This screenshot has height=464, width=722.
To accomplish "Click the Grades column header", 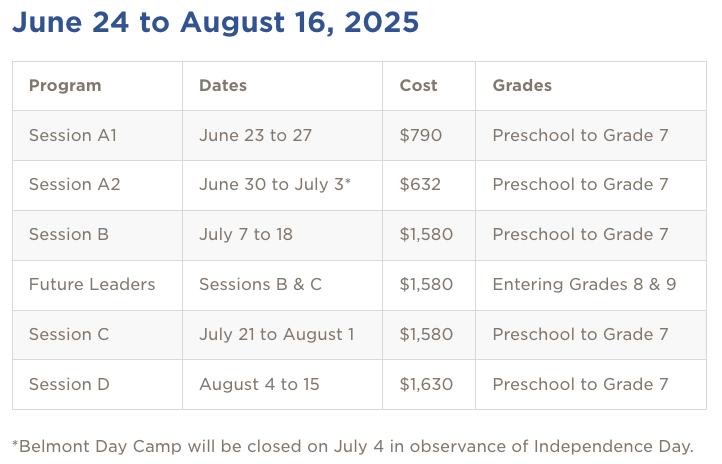I will [x=522, y=85].
